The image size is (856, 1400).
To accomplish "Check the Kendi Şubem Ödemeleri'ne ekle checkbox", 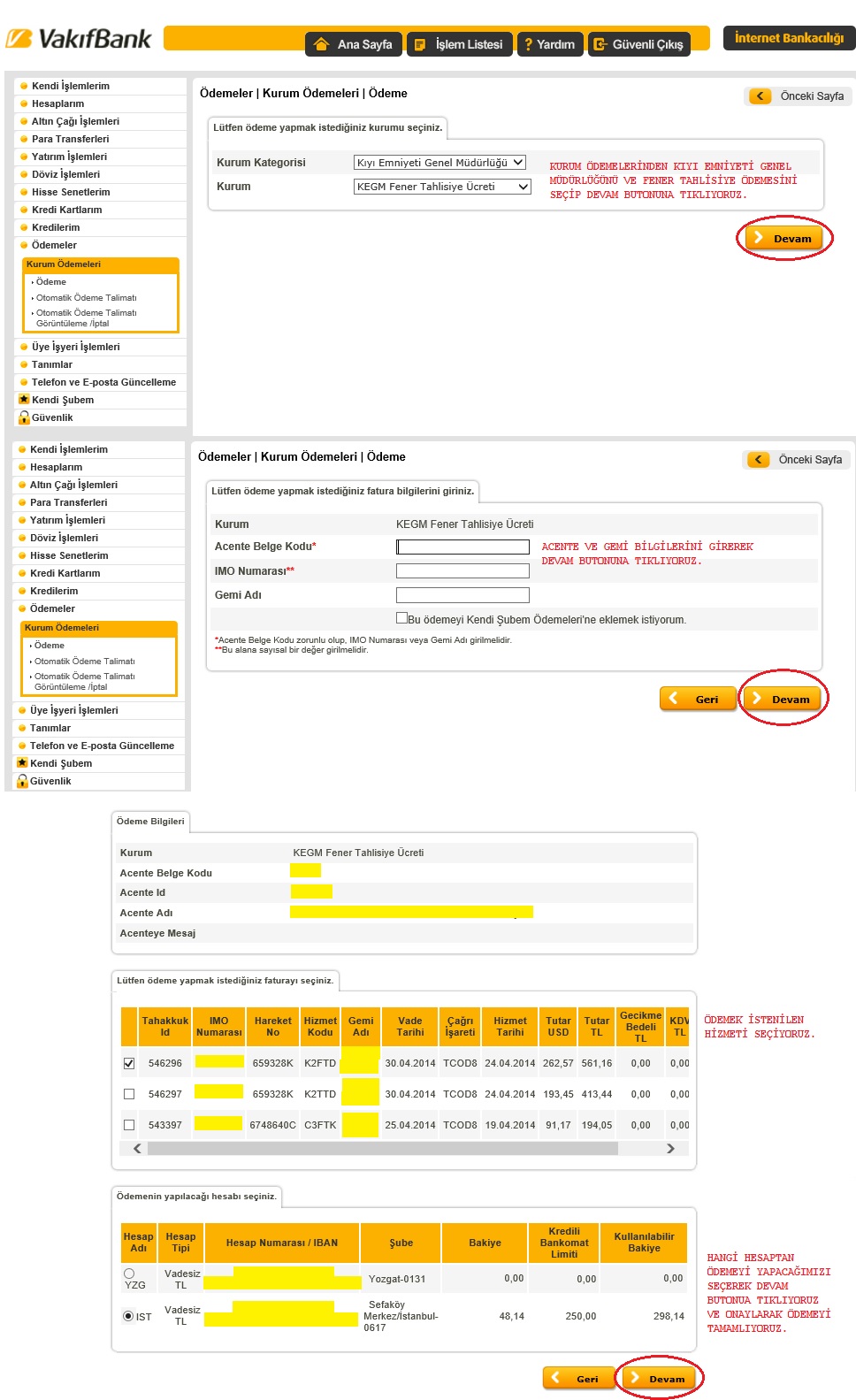I will [402, 618].
